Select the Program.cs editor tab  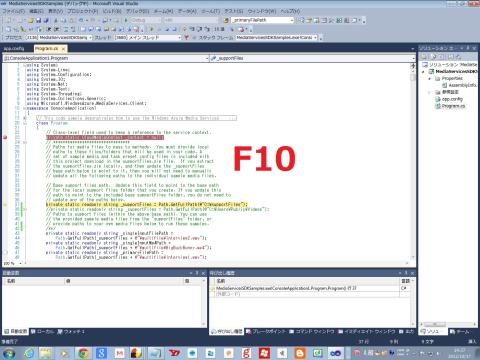[x=47, y=49]
